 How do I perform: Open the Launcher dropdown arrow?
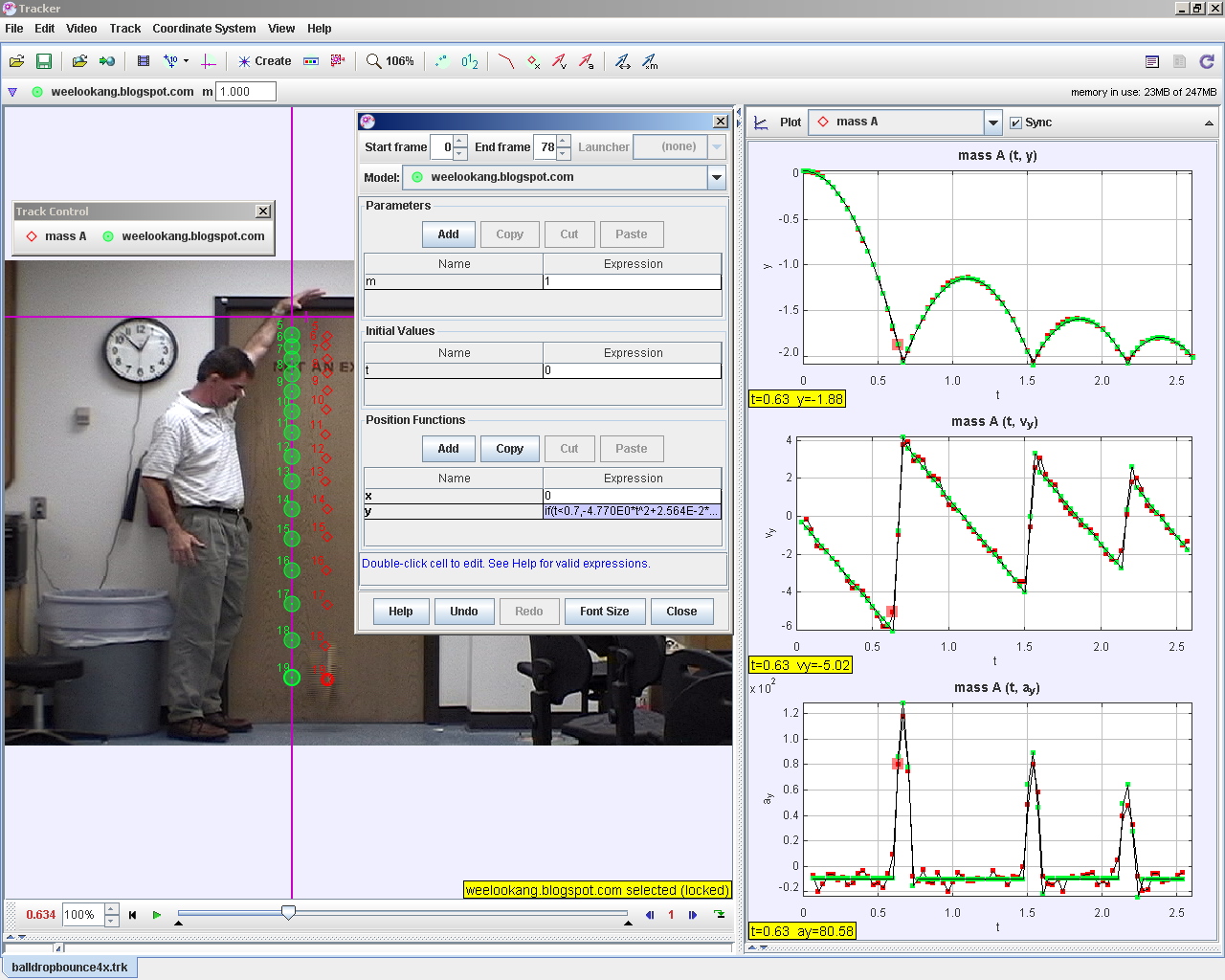pos(717,147)
